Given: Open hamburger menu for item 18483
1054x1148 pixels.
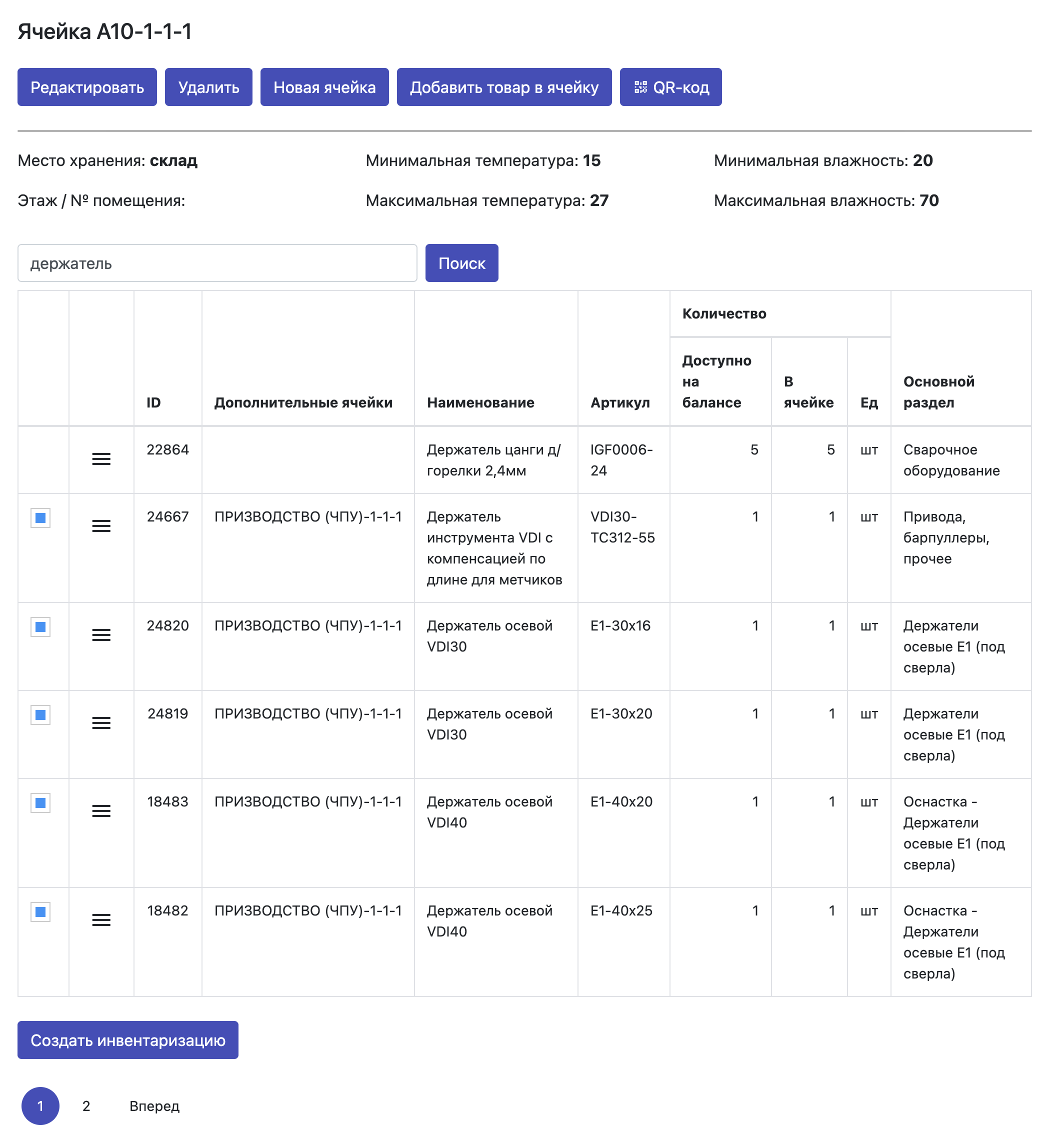Looking at the screenshot, I should pos(101,811).
